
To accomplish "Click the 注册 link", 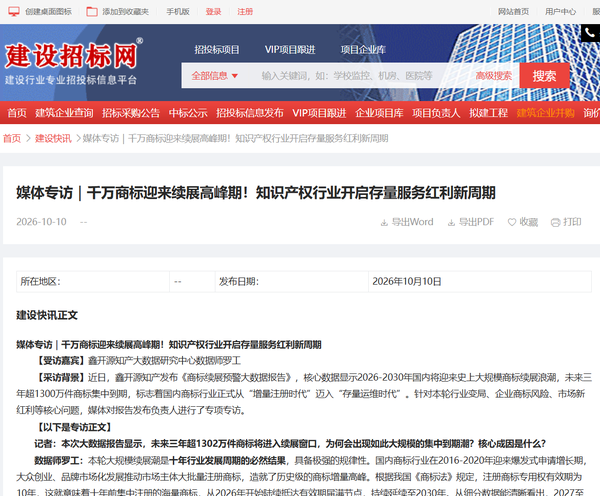I will [x=245, y=11].
